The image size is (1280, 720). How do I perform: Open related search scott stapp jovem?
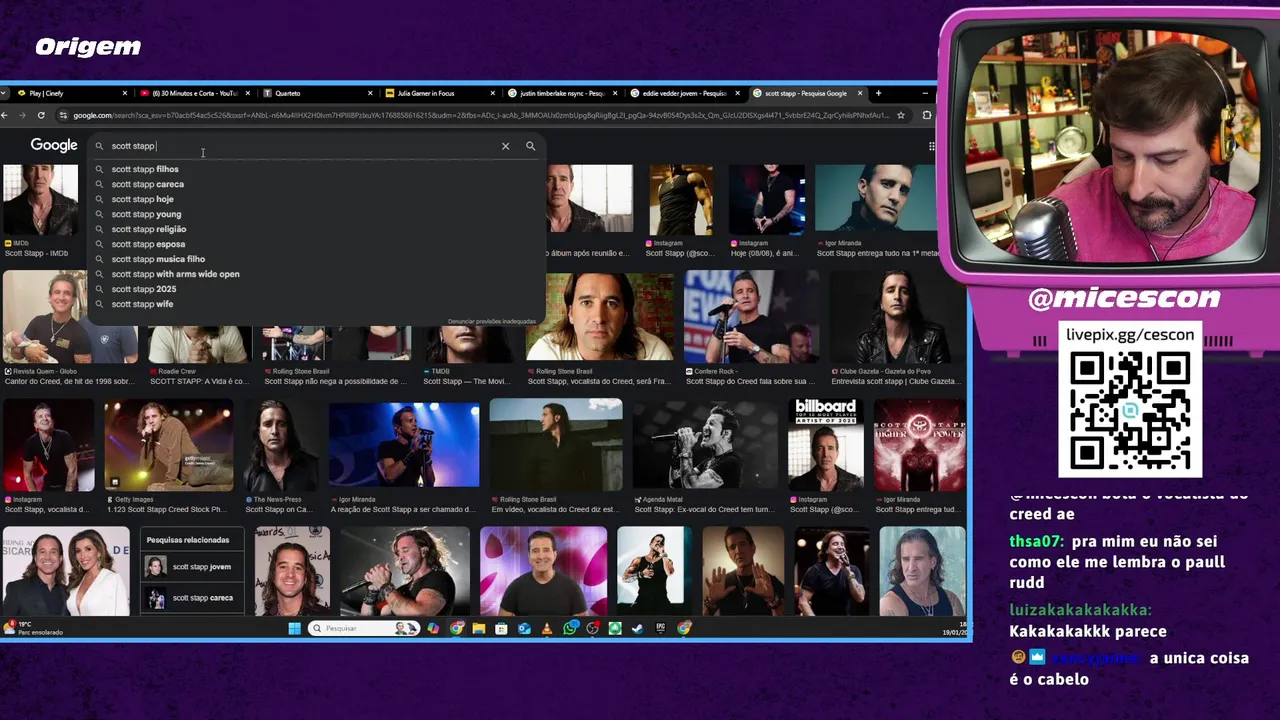tap(192, 567)
